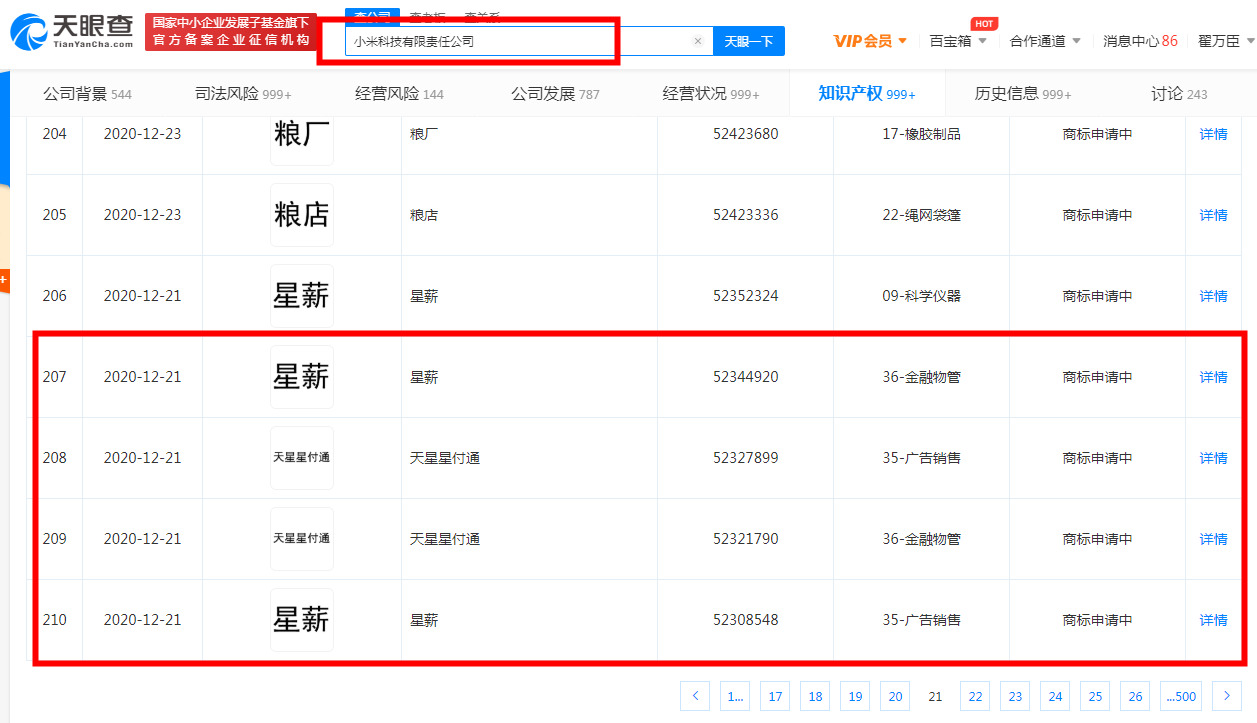The height and width of the screenshot is (723, 1257).
Task: Open the 天星星付通 trademark image in row 209
Action: click(x=302, y=539)
